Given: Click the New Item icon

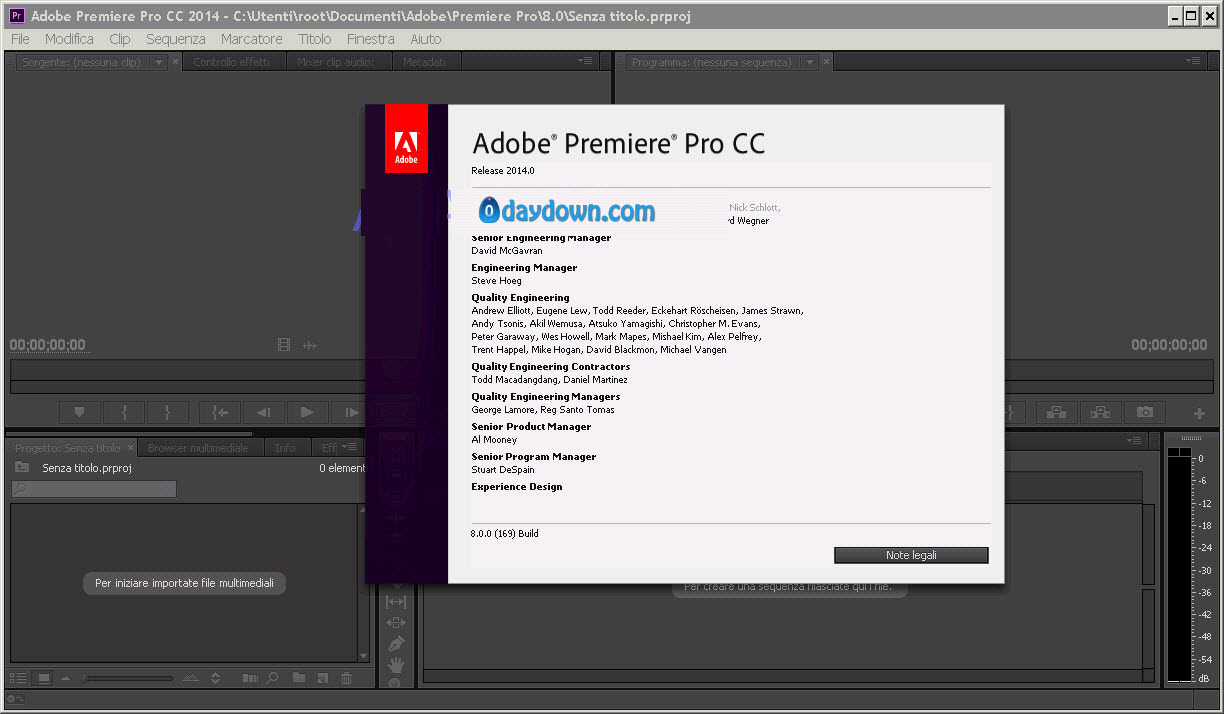Looking at the screenshot, I should [x=323, y=678].
